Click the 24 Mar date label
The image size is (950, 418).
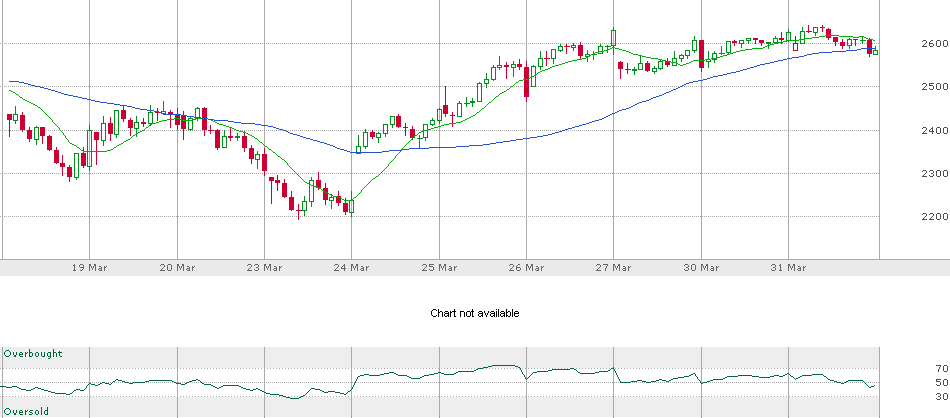pos(351,268)
